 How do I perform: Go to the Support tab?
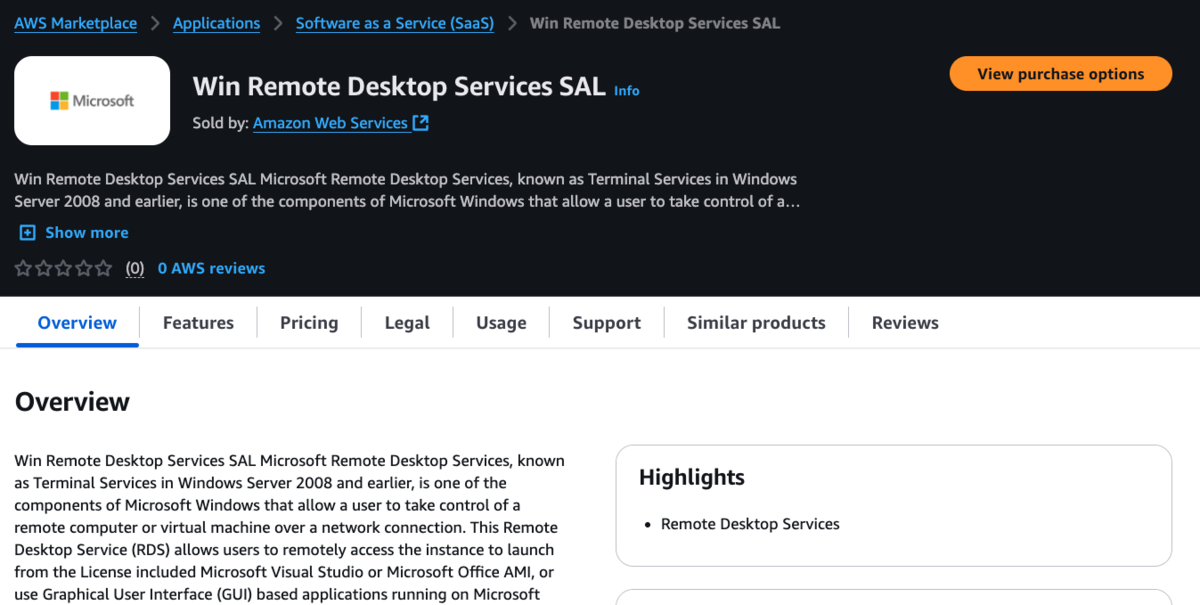(x=606, y=323)
